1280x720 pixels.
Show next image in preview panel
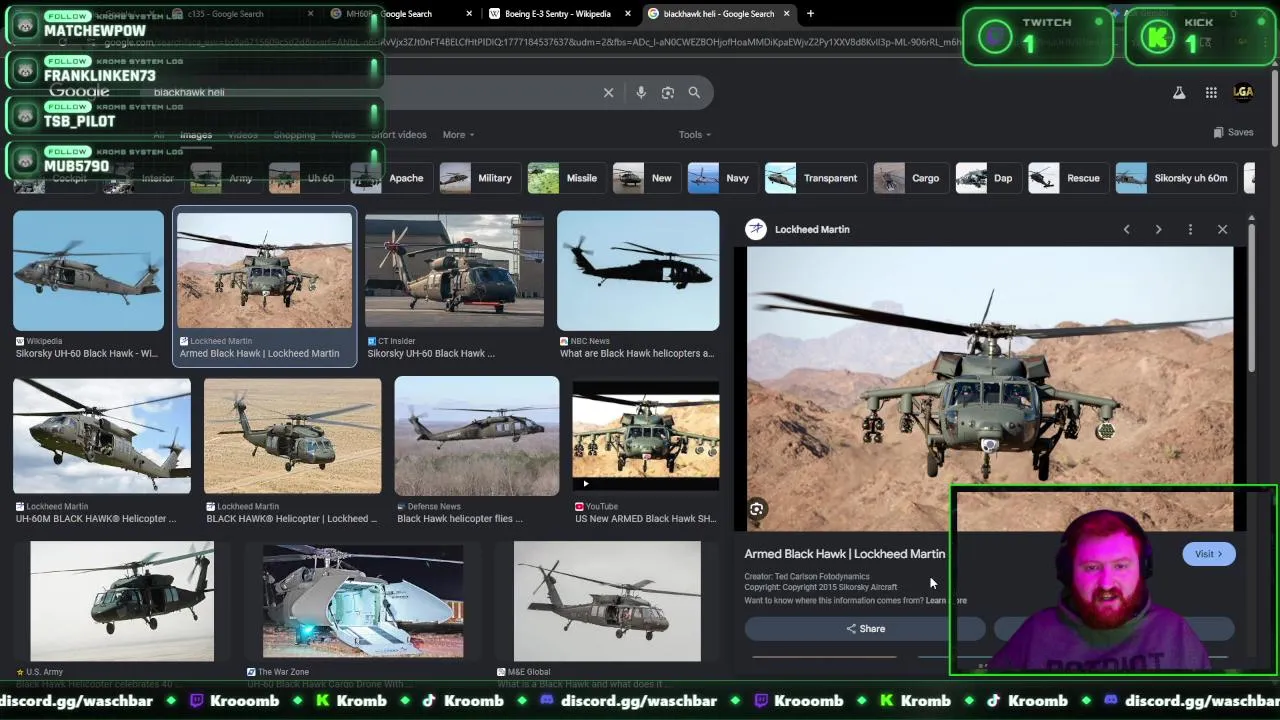[x=1158, y=229]
